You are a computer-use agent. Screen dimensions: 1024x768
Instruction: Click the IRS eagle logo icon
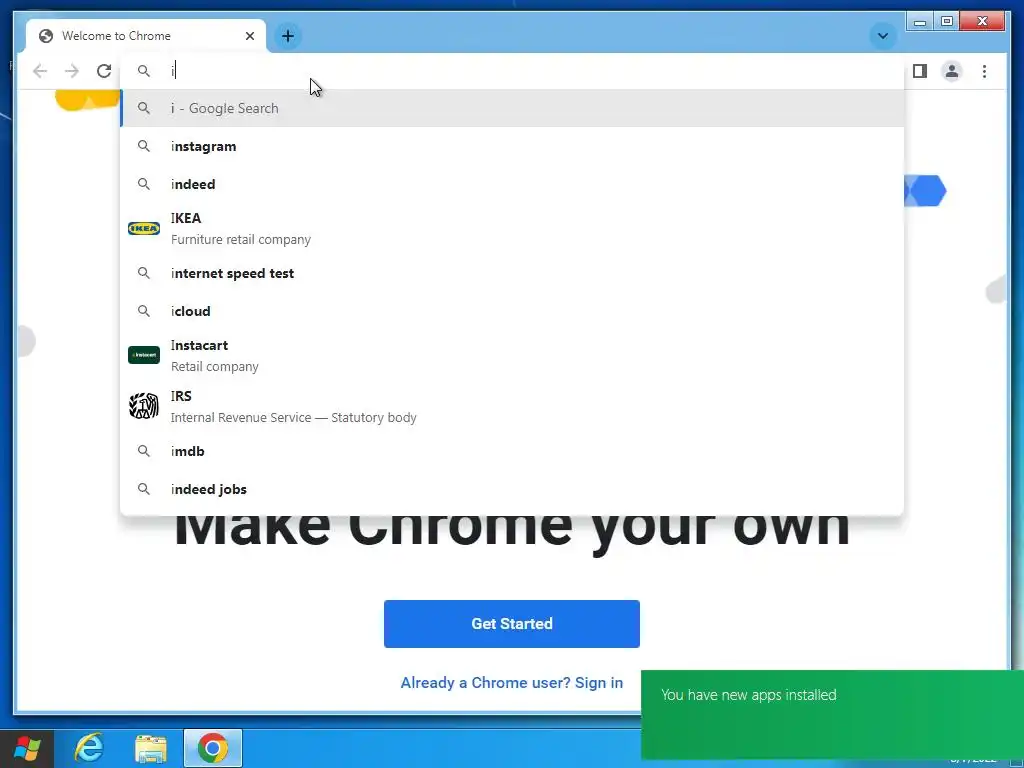click(144, 406)
